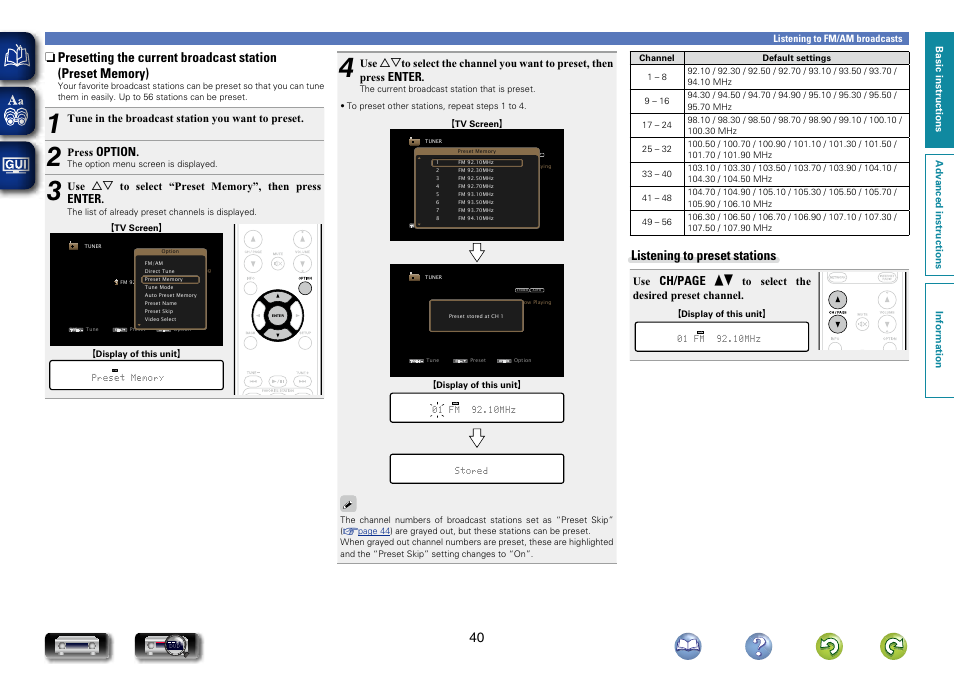Click the CH/PAGE down button on the remote
The image size is (954, 675).
(x=838, y=324)
